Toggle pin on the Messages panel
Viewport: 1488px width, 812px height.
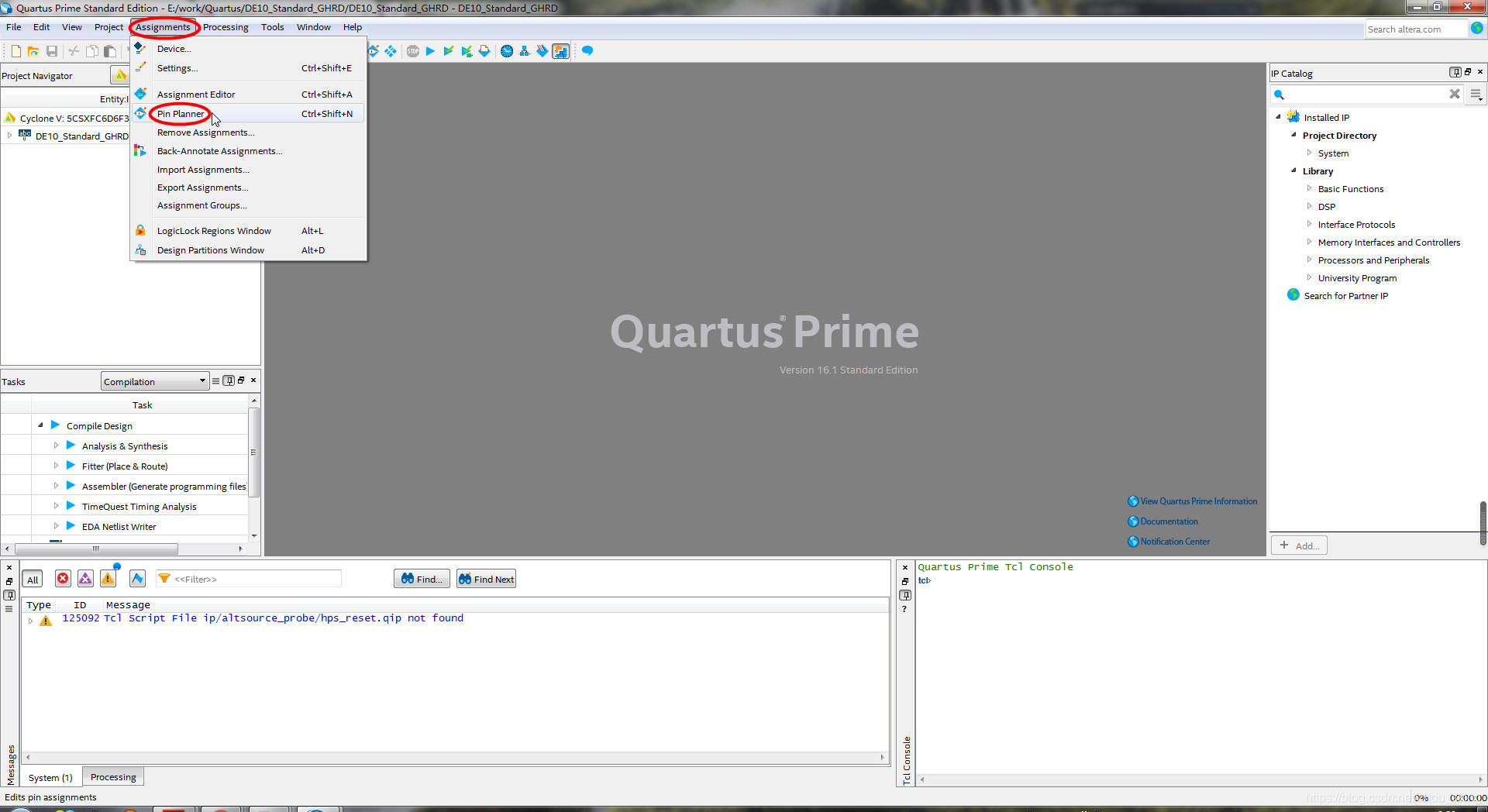tap(9, 595)
